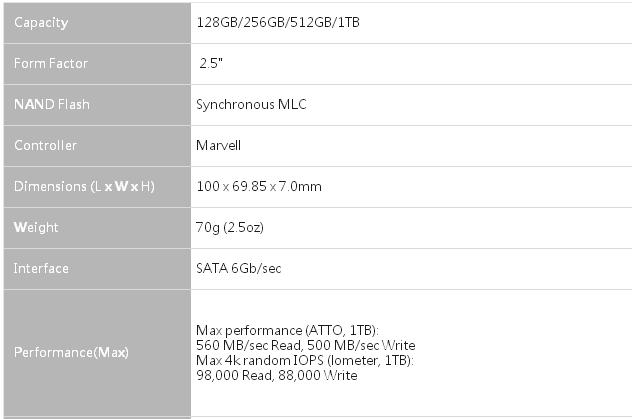Screen dimensions: 632x419
Task: Select the 70g (2.5oz) weight value
Action: [x=230, y=228]
